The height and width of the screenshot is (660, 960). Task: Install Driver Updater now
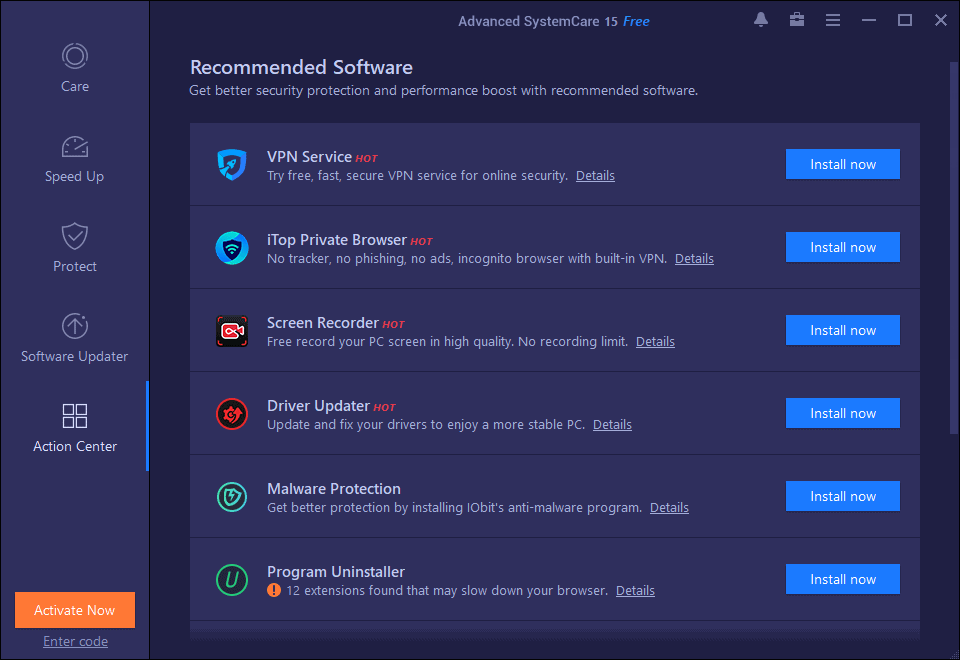point(842,413)
